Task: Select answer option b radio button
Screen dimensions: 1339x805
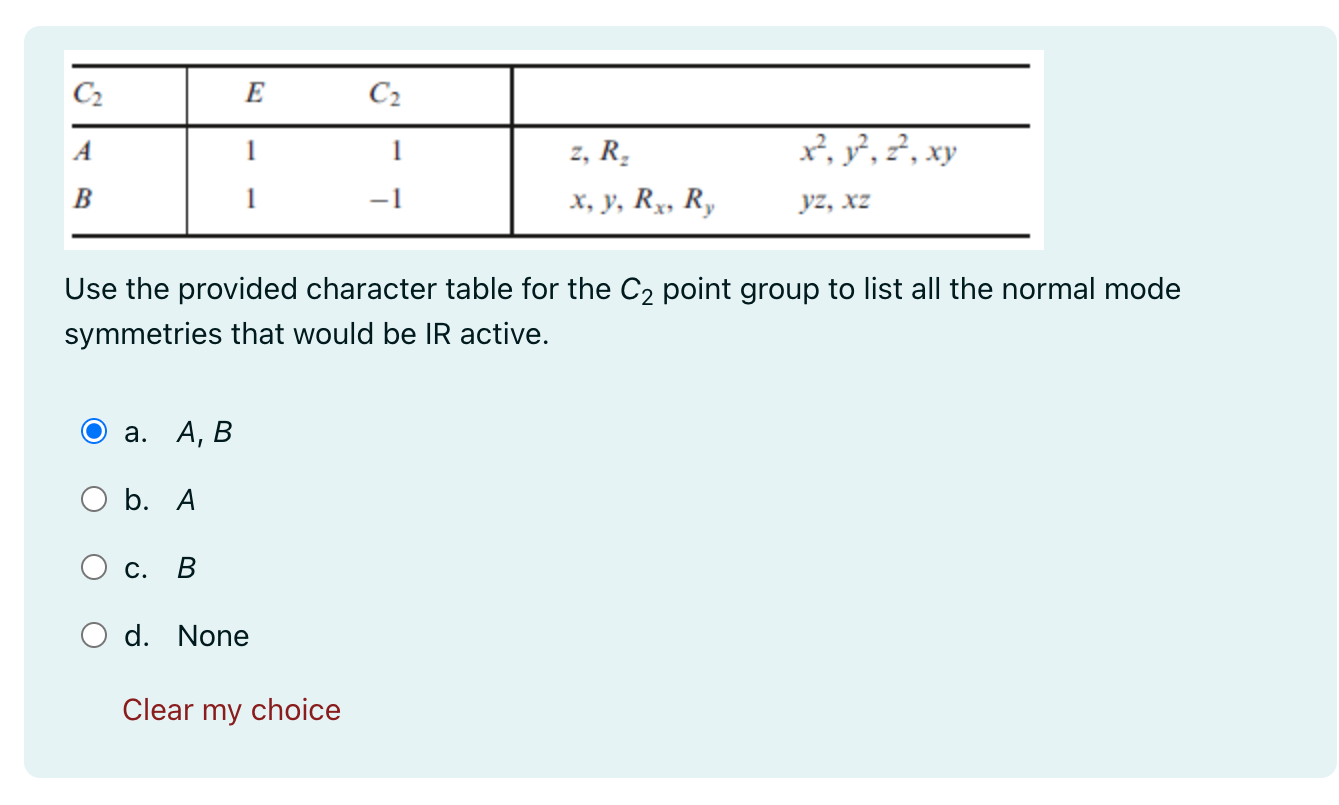Action: click(94, 499)
